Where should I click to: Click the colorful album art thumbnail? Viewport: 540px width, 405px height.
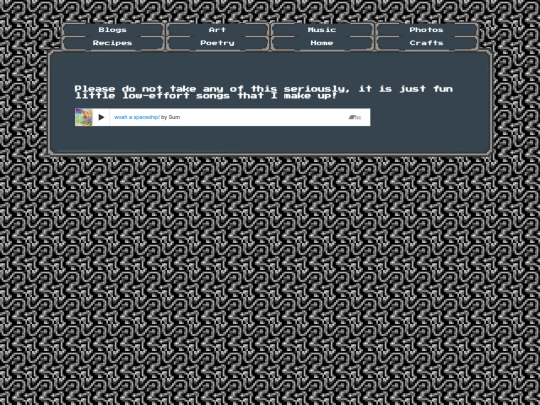[x=84, y=117]
